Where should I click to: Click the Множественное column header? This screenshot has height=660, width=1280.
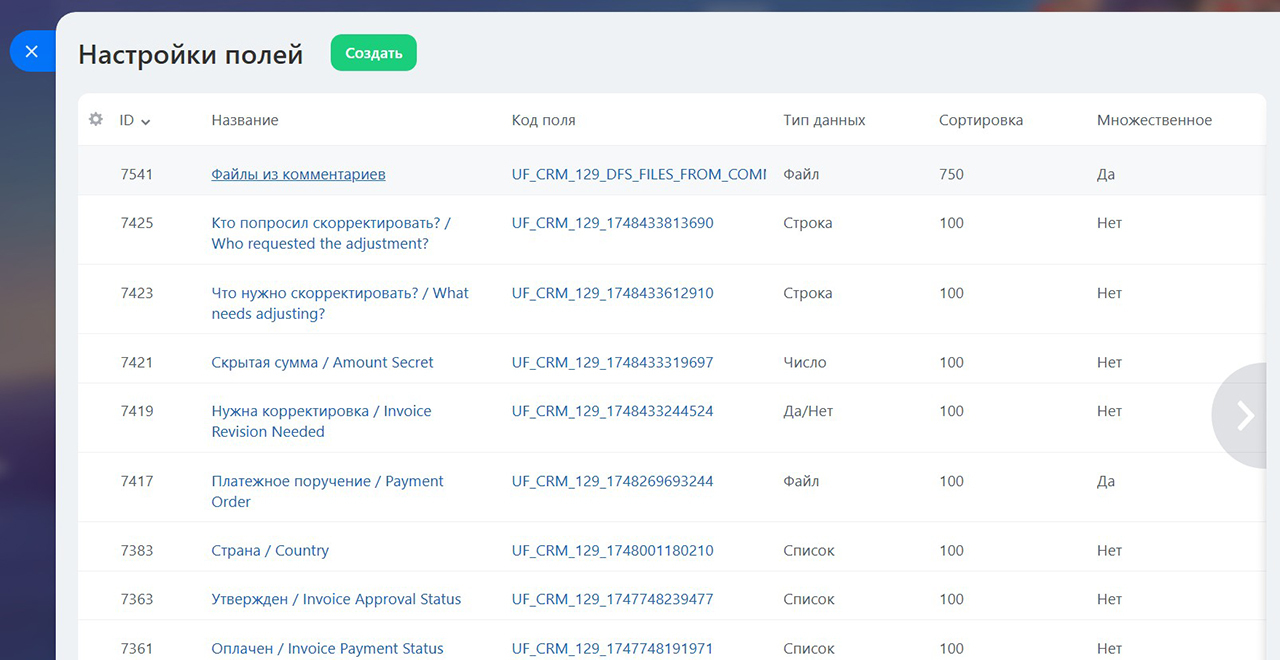point(1154,120)
